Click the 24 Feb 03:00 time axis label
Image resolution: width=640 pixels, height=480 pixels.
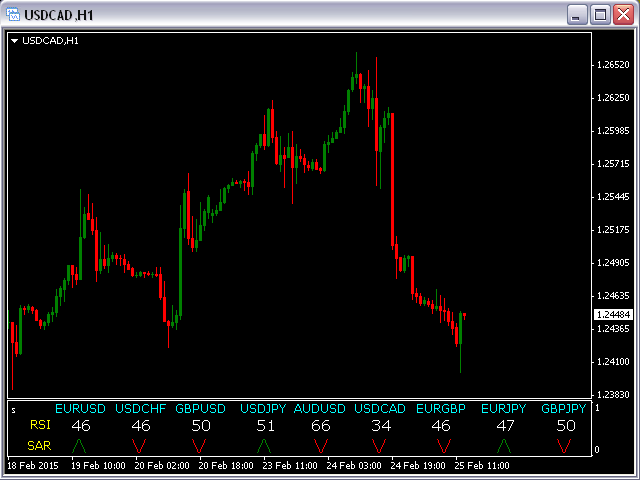click(354, 466)
